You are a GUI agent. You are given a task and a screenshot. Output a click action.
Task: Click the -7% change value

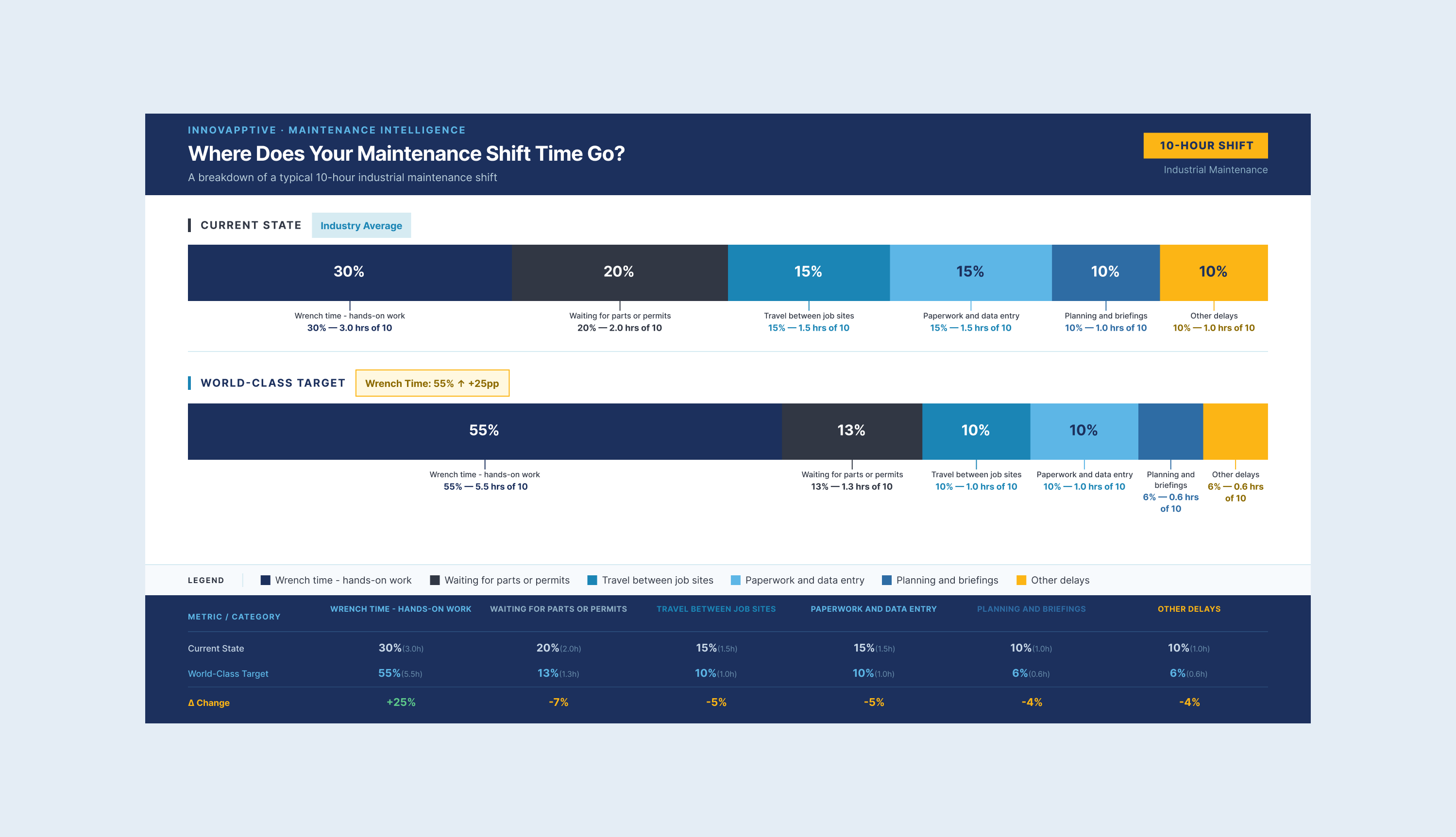pyautogui.click(x=559, y=702)
